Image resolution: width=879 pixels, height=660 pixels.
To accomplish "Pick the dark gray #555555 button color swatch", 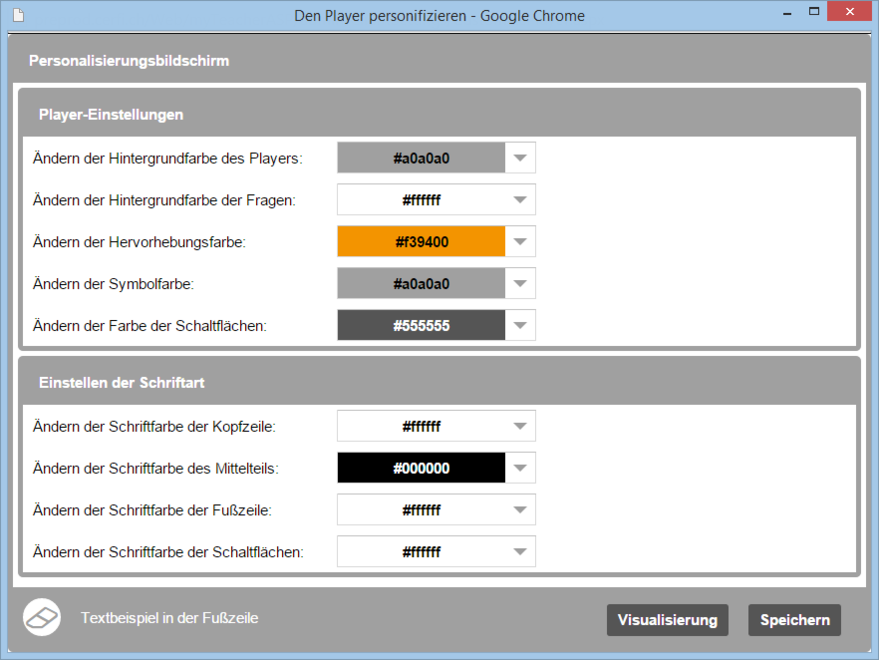I will 421,325.
